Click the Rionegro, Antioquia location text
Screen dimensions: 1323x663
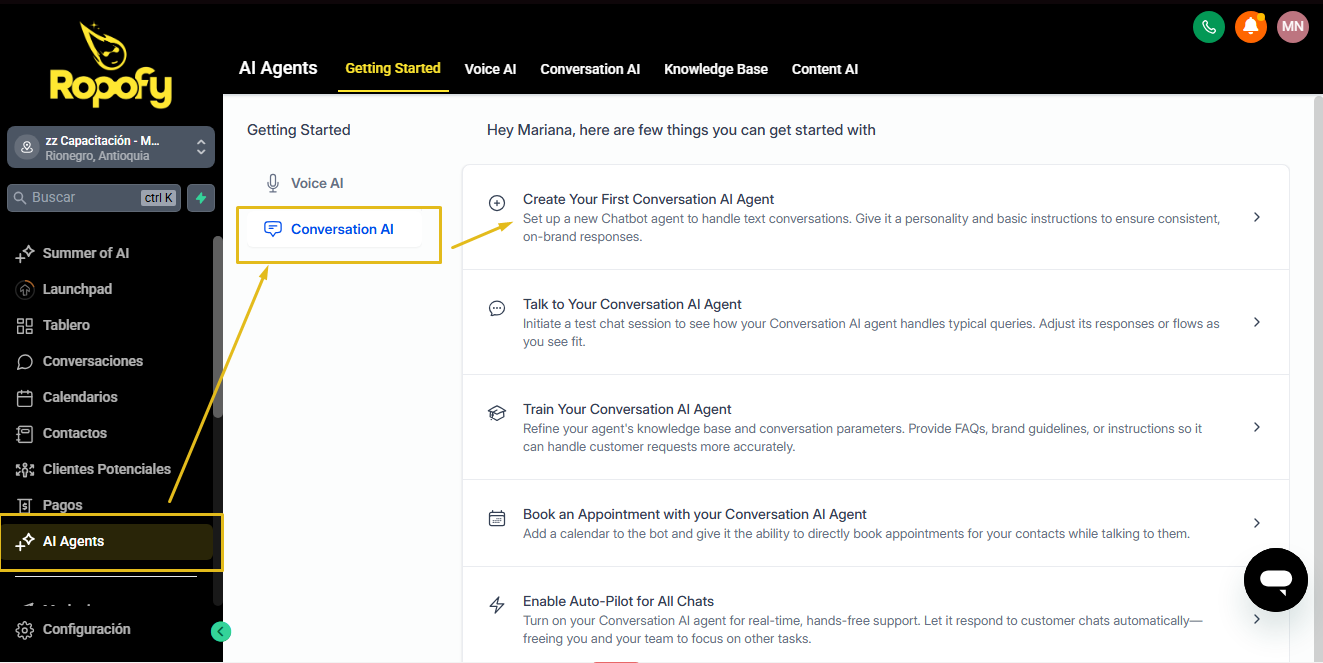[97, 156]
